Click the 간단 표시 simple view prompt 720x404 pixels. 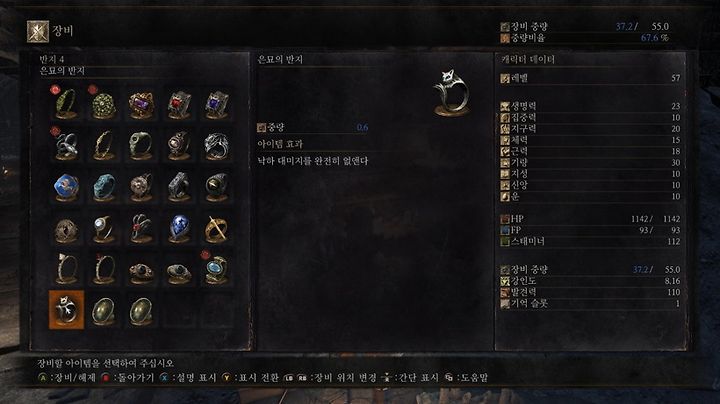[x=411, y=378]
